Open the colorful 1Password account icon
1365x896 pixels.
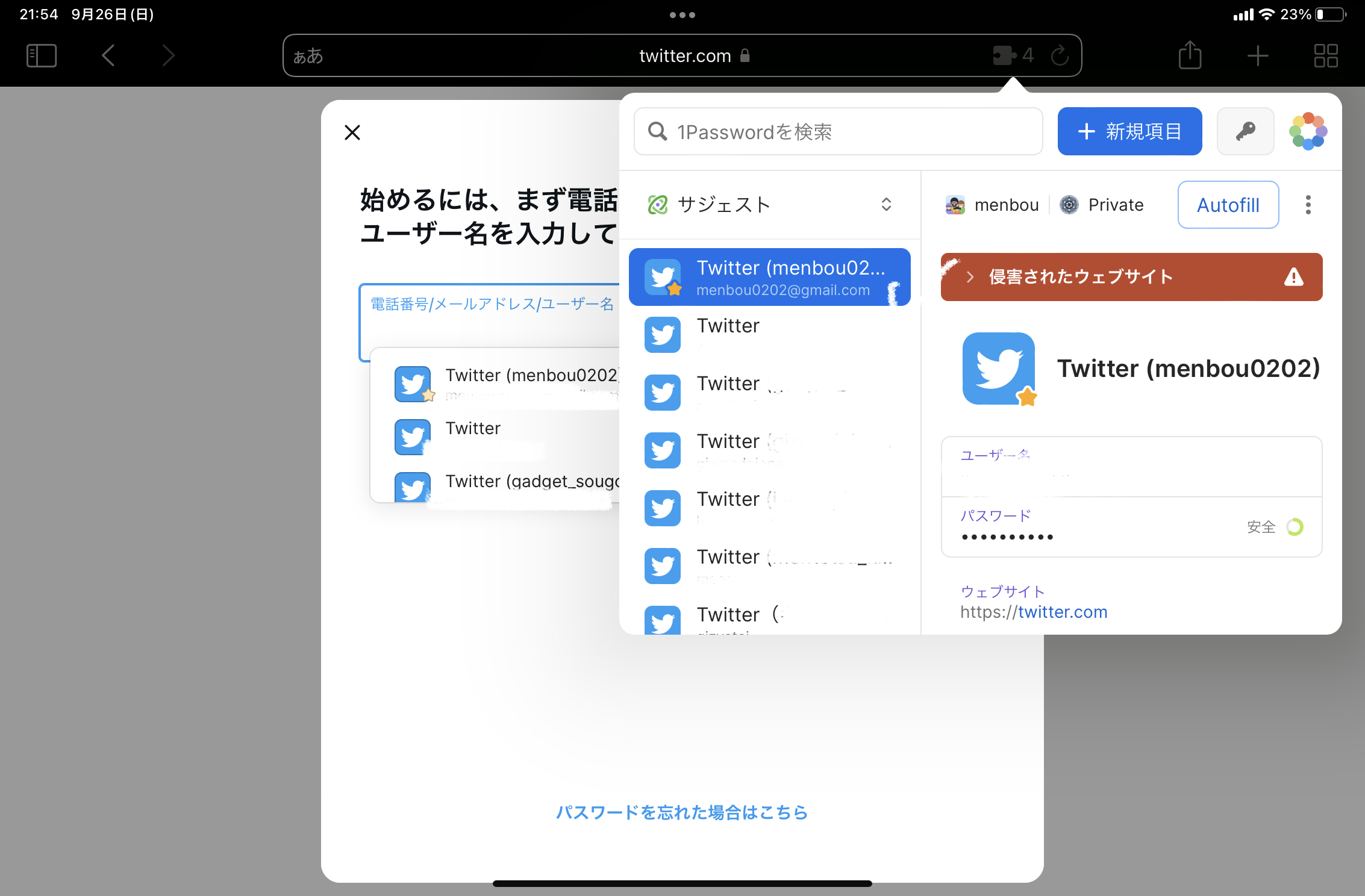1308,131
